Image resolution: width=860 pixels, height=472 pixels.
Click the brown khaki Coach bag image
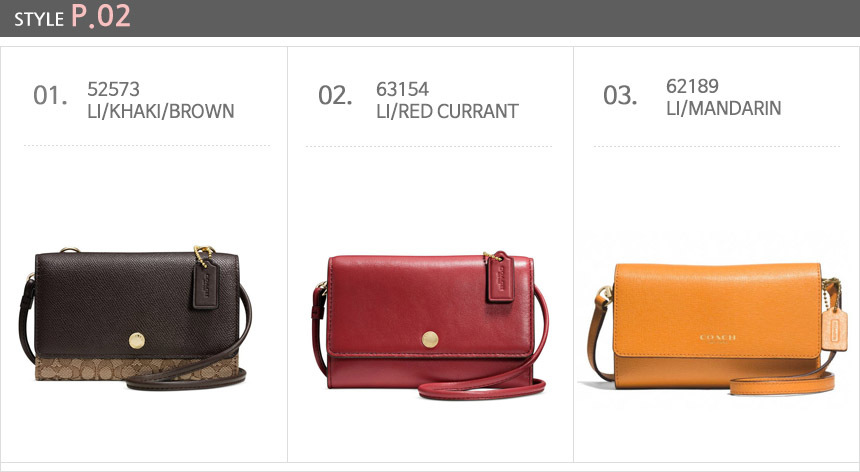point(135,319)
